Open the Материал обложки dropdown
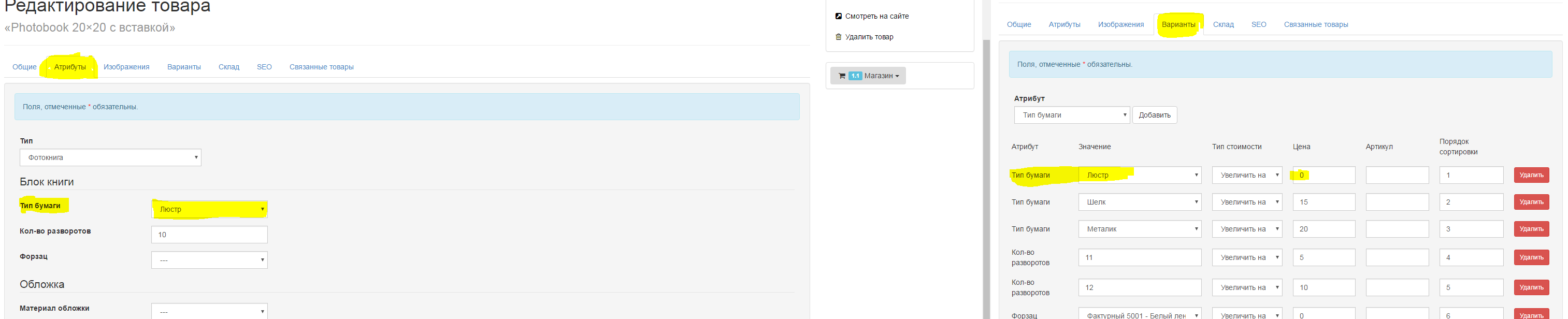The height and width of the screenshot is (319, 1568). click(209, 312)
